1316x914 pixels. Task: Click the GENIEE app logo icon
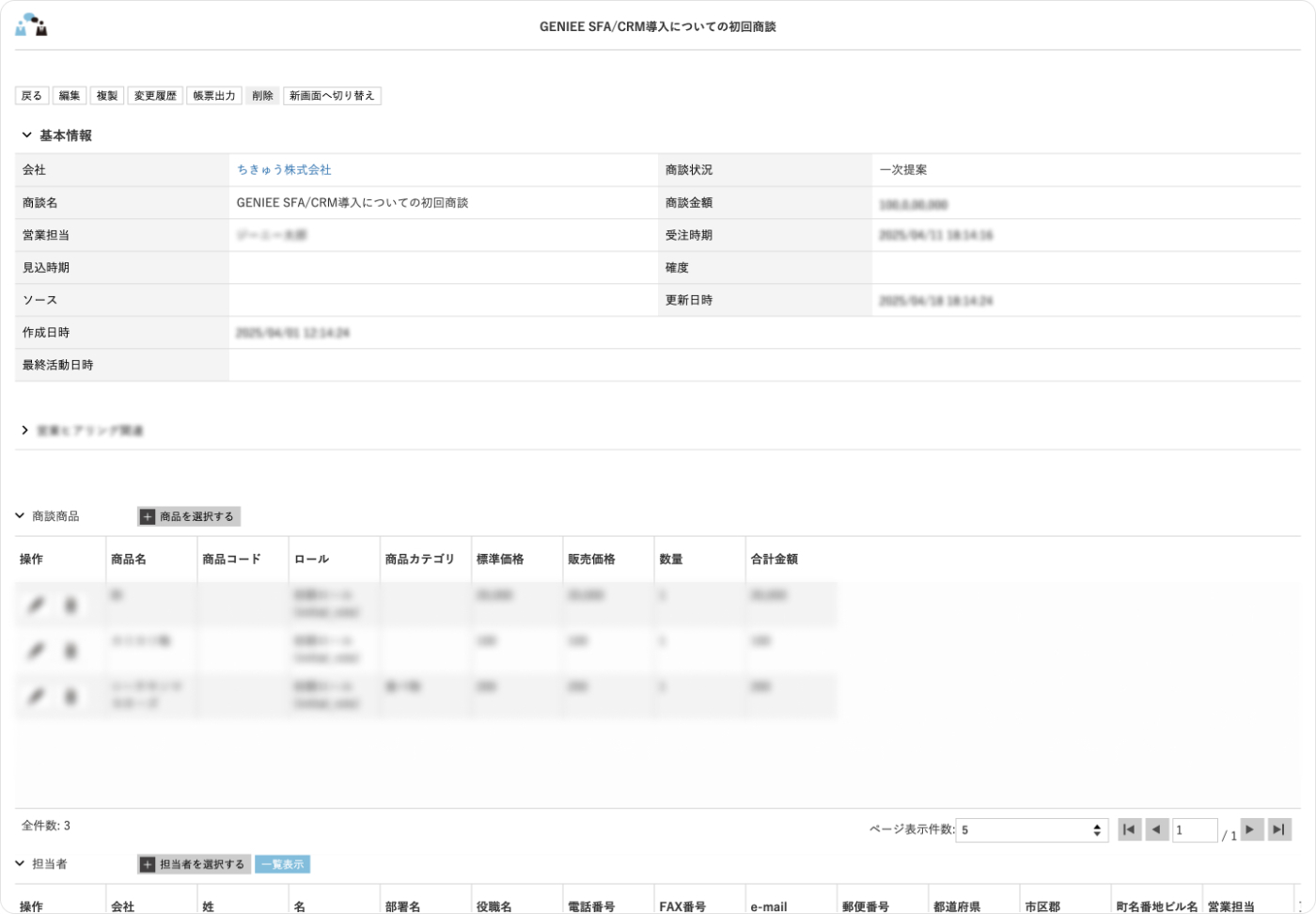(x=31, y=25)
